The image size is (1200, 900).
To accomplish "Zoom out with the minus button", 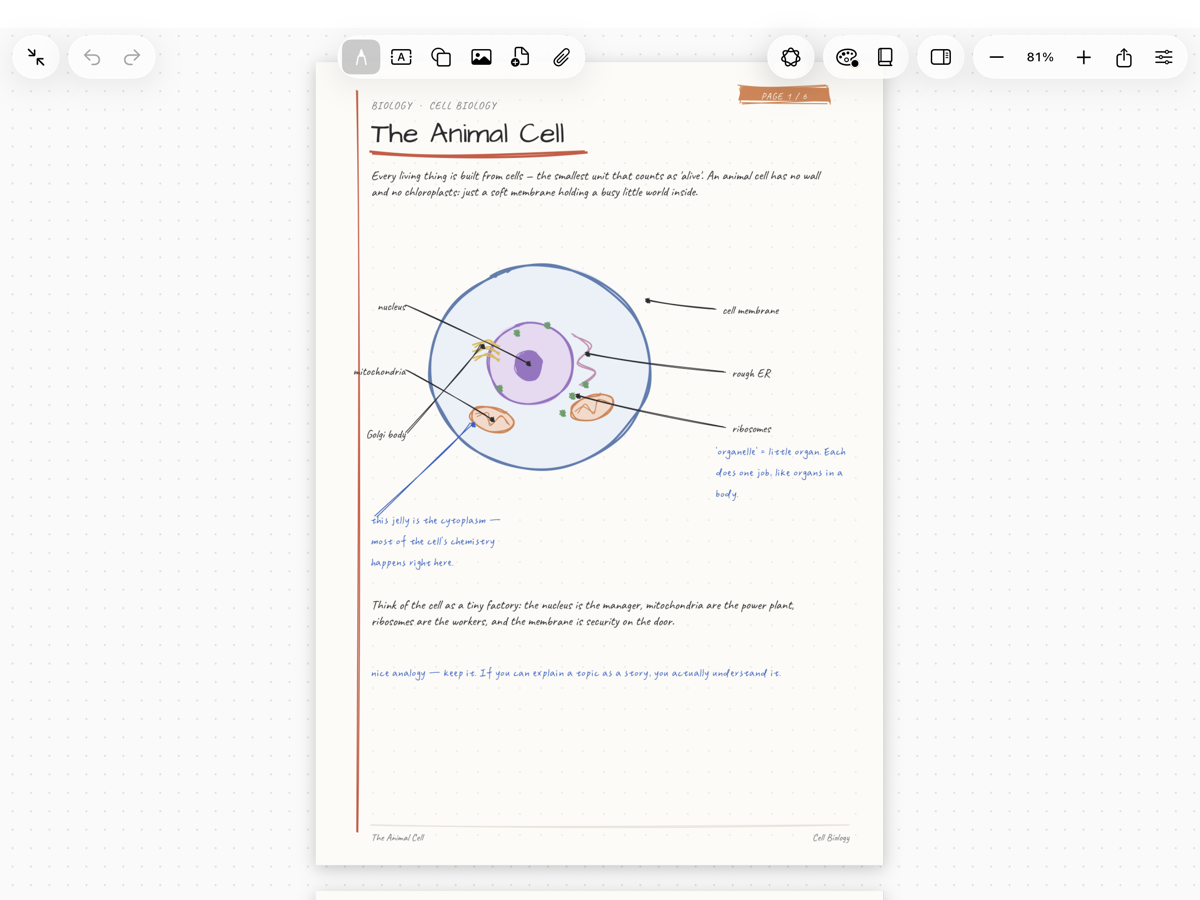I will pos(996,57).
